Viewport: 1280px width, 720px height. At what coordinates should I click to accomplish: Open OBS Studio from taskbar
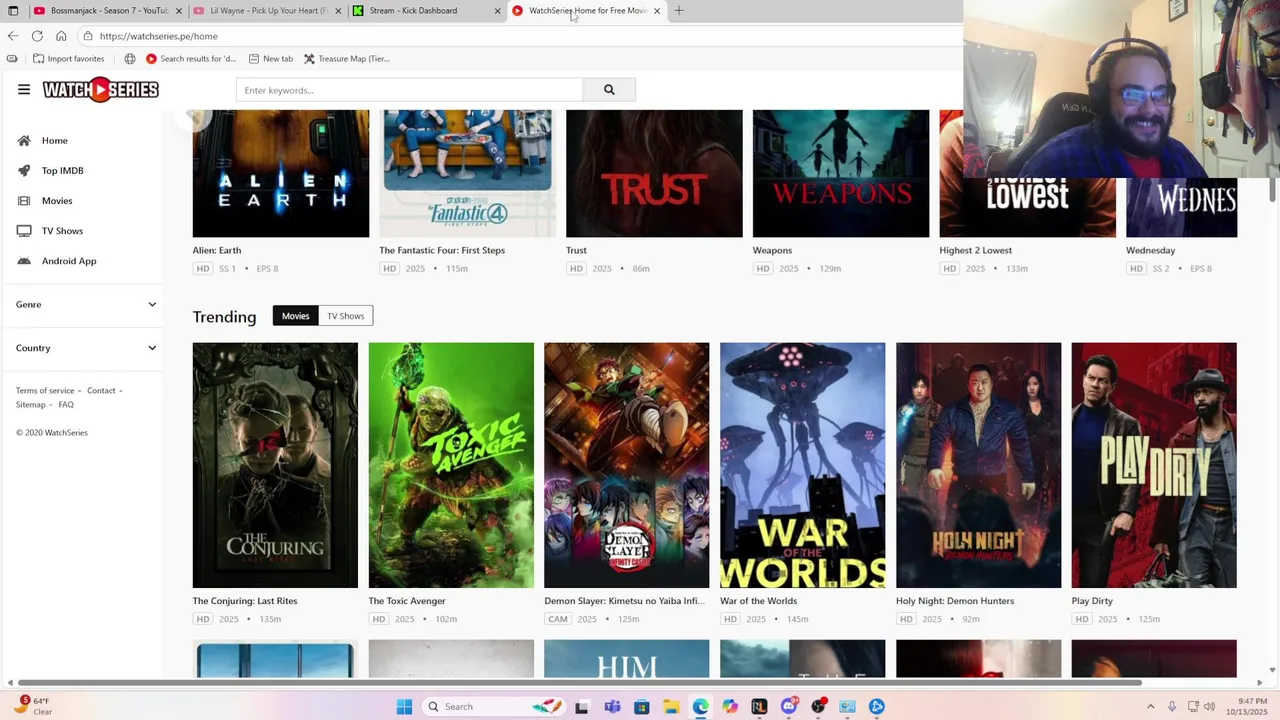point(818,707)
